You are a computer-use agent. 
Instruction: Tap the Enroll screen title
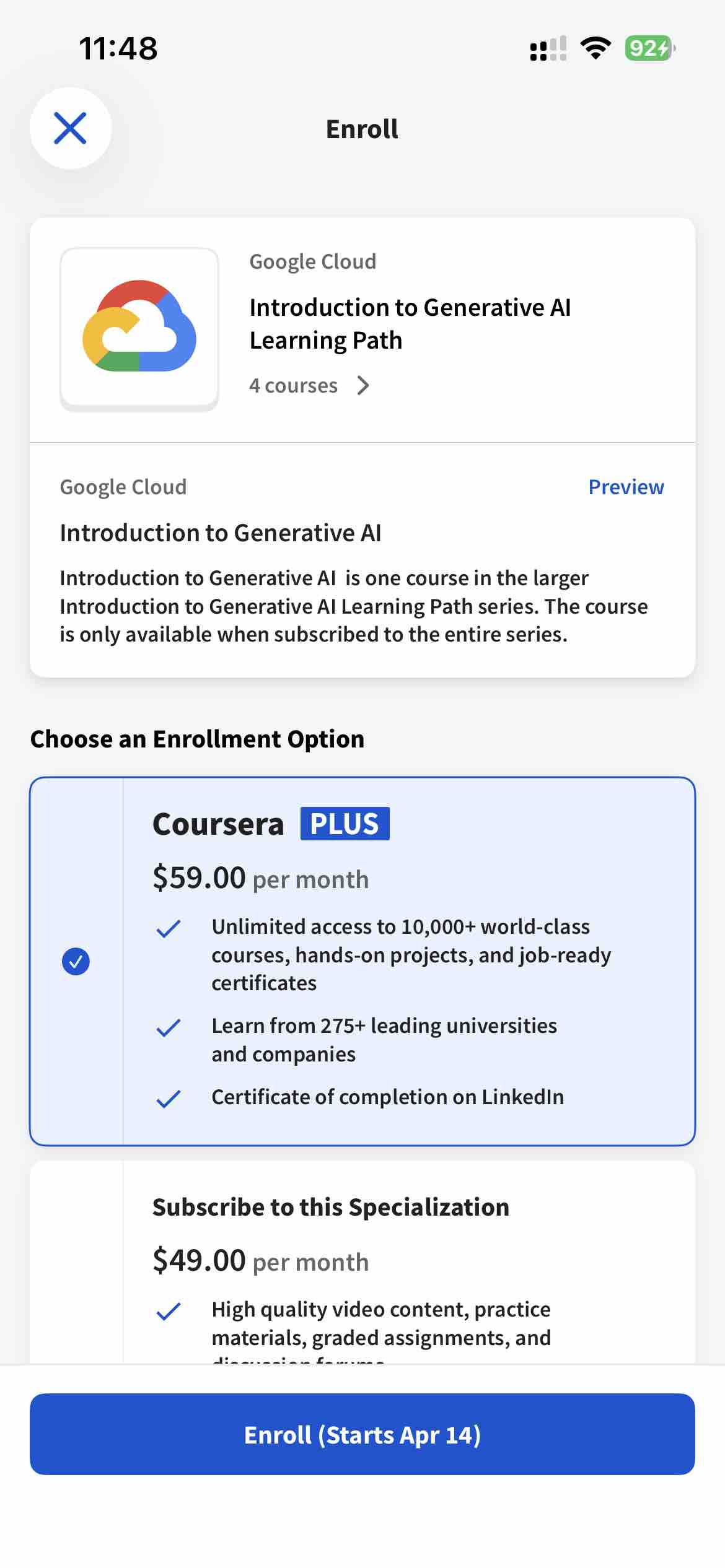pos(361,128)
